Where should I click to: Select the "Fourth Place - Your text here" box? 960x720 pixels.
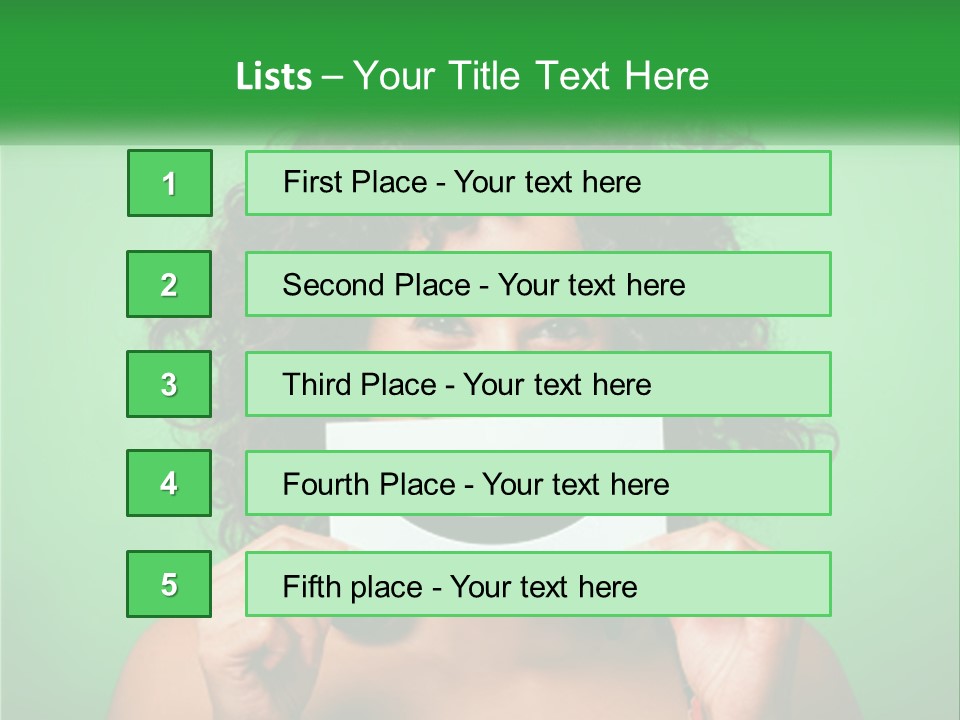tap(538, 484)
